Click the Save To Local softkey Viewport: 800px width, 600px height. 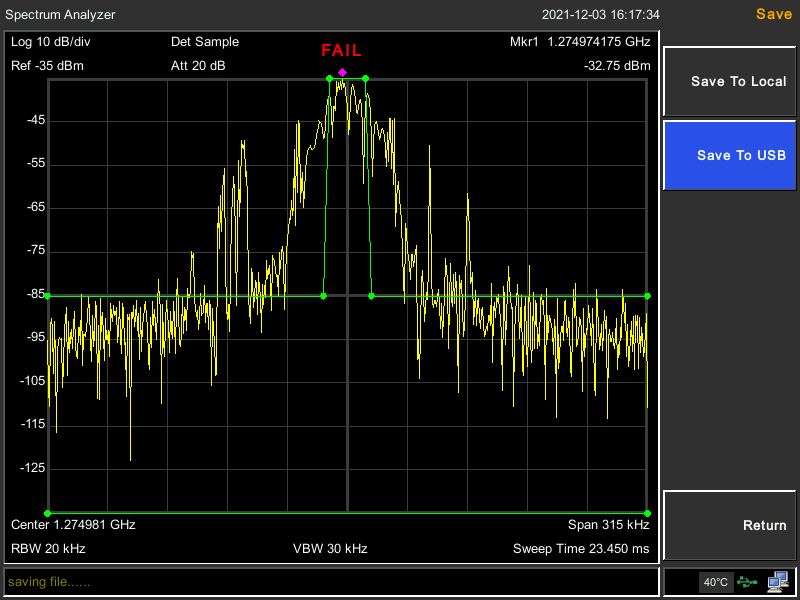click(730, 82)
